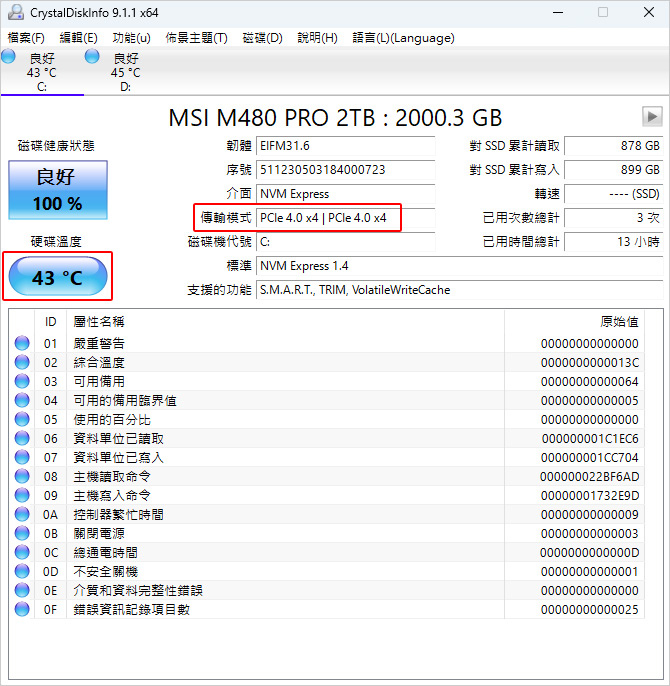Open the 檔案(F) menu
The width and height of the screenshot is (670, 686).
(26, 38)
